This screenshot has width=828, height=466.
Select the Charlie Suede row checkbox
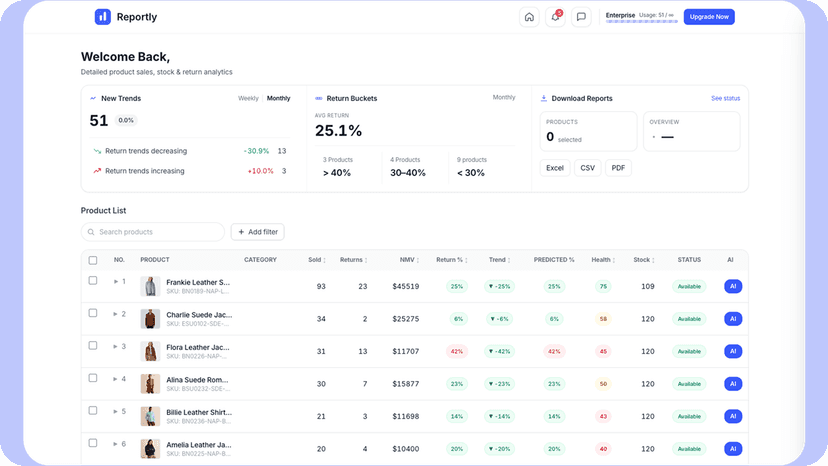[x=93, y=313]
